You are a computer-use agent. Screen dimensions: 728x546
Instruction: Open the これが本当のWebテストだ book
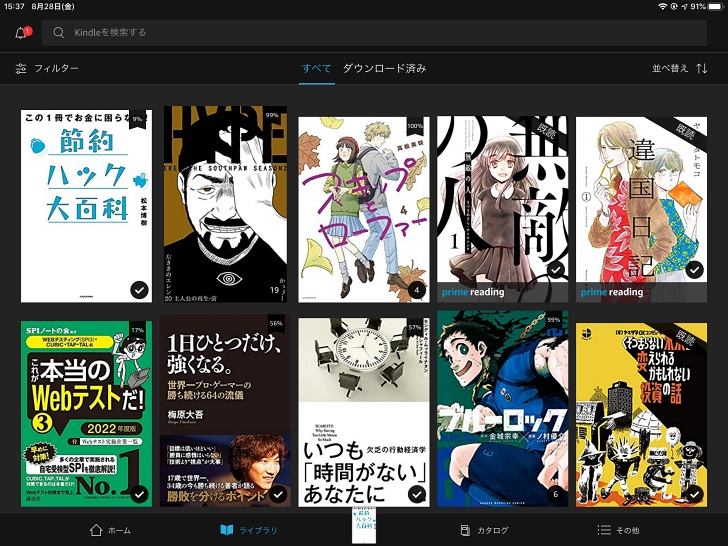[x=86, y=414]
